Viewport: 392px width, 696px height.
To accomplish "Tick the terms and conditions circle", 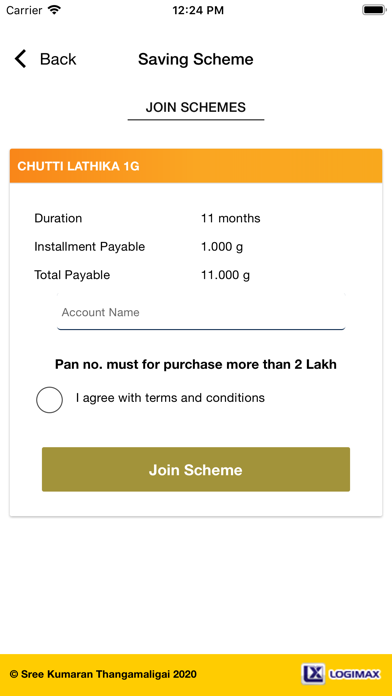I will click(49, 400).
